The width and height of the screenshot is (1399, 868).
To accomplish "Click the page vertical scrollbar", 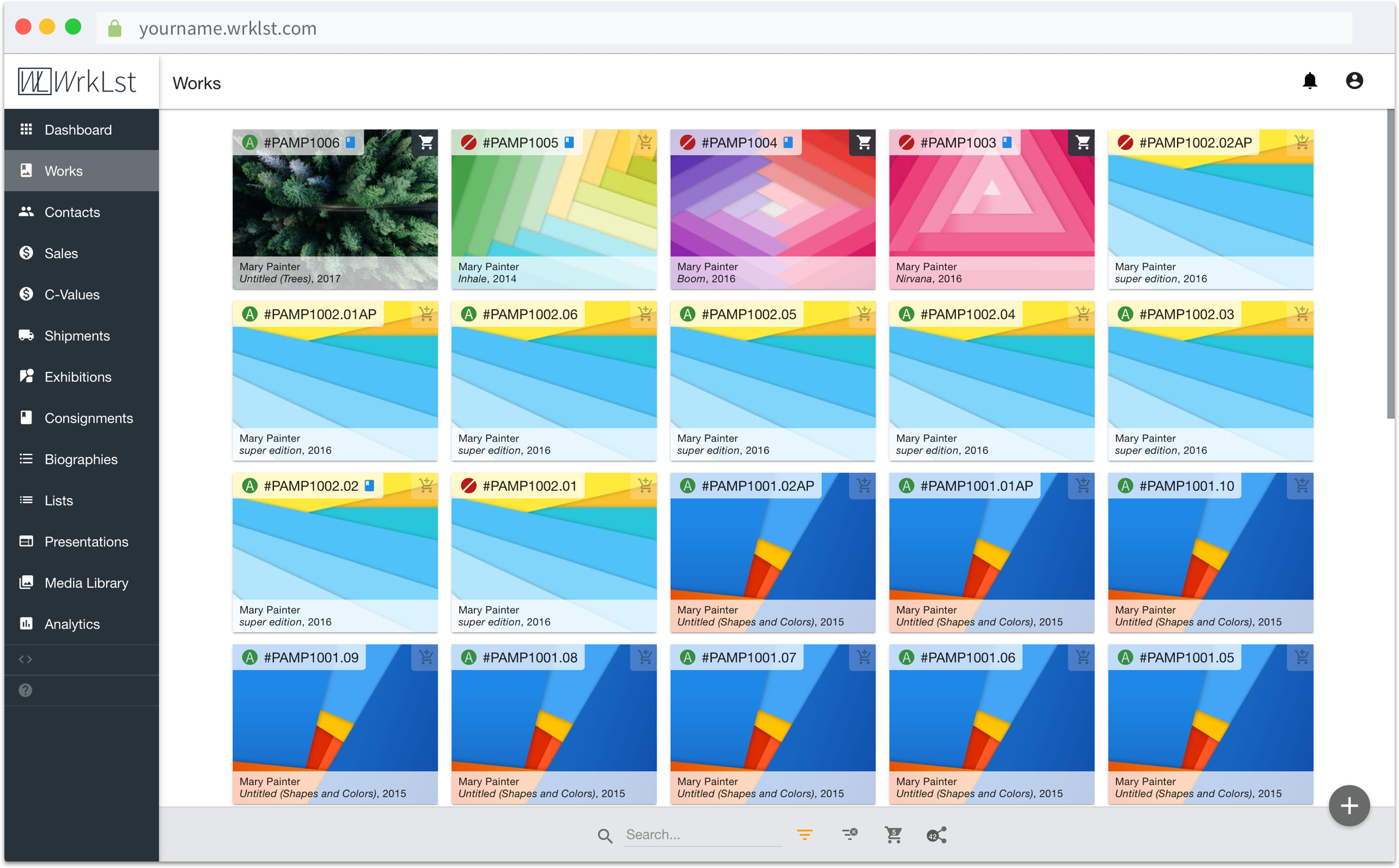I will 1390,264.
